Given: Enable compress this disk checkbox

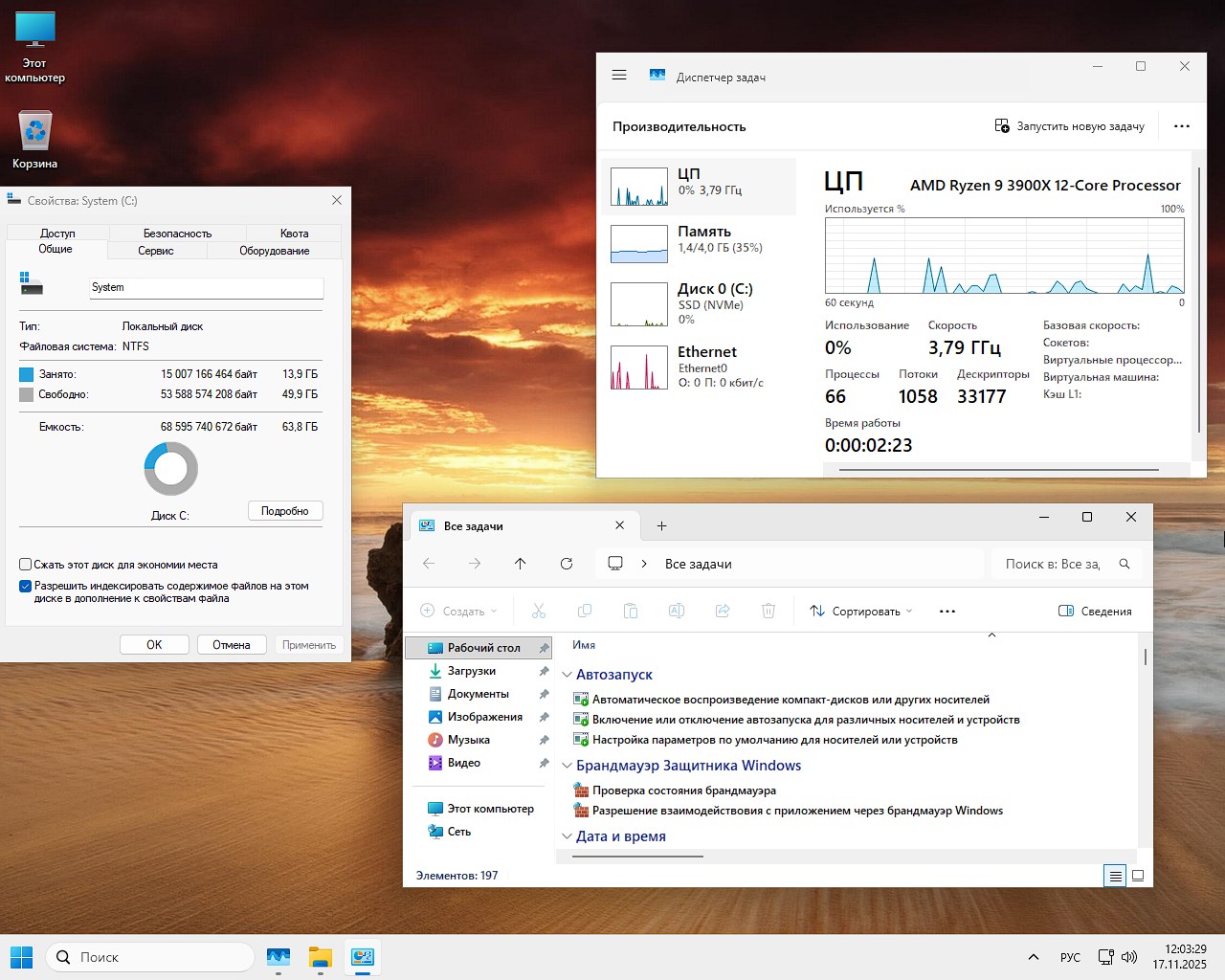Looking at the screenshot, I should click(x=26, y=565).
